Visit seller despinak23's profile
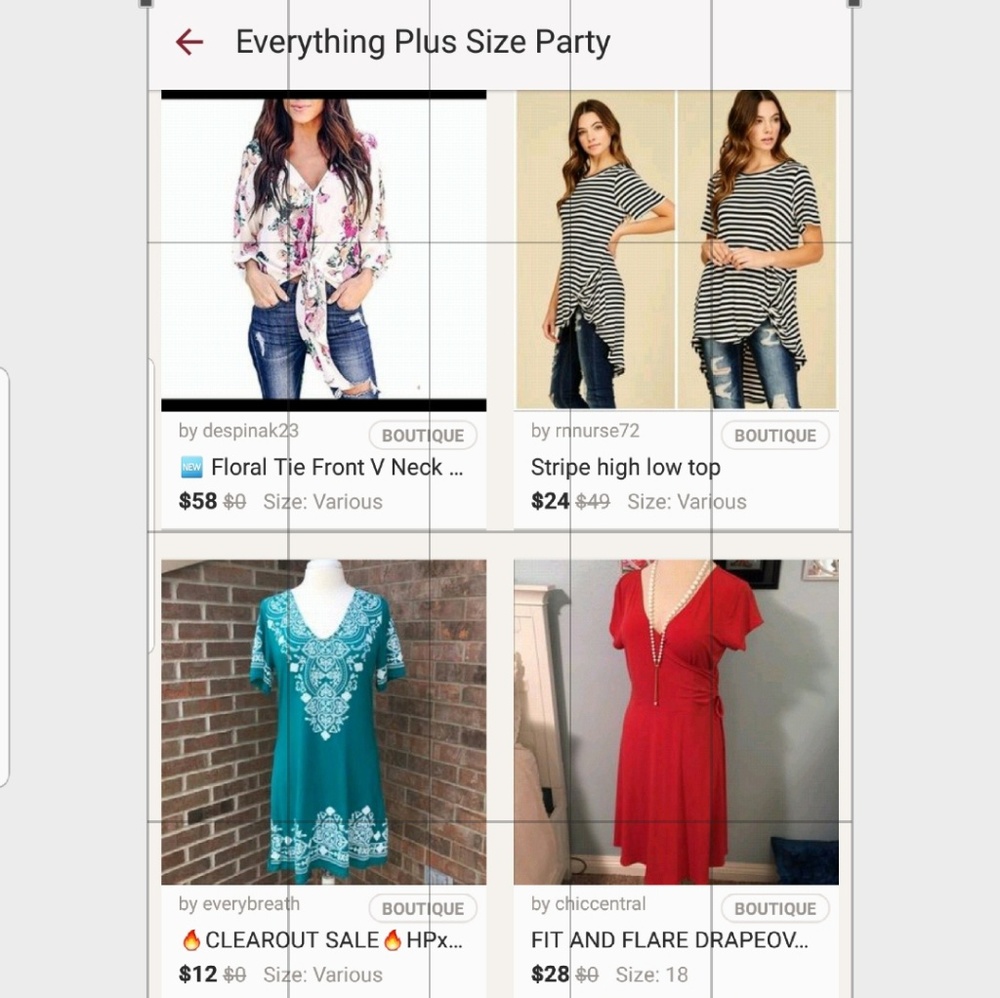 point(238,431)
